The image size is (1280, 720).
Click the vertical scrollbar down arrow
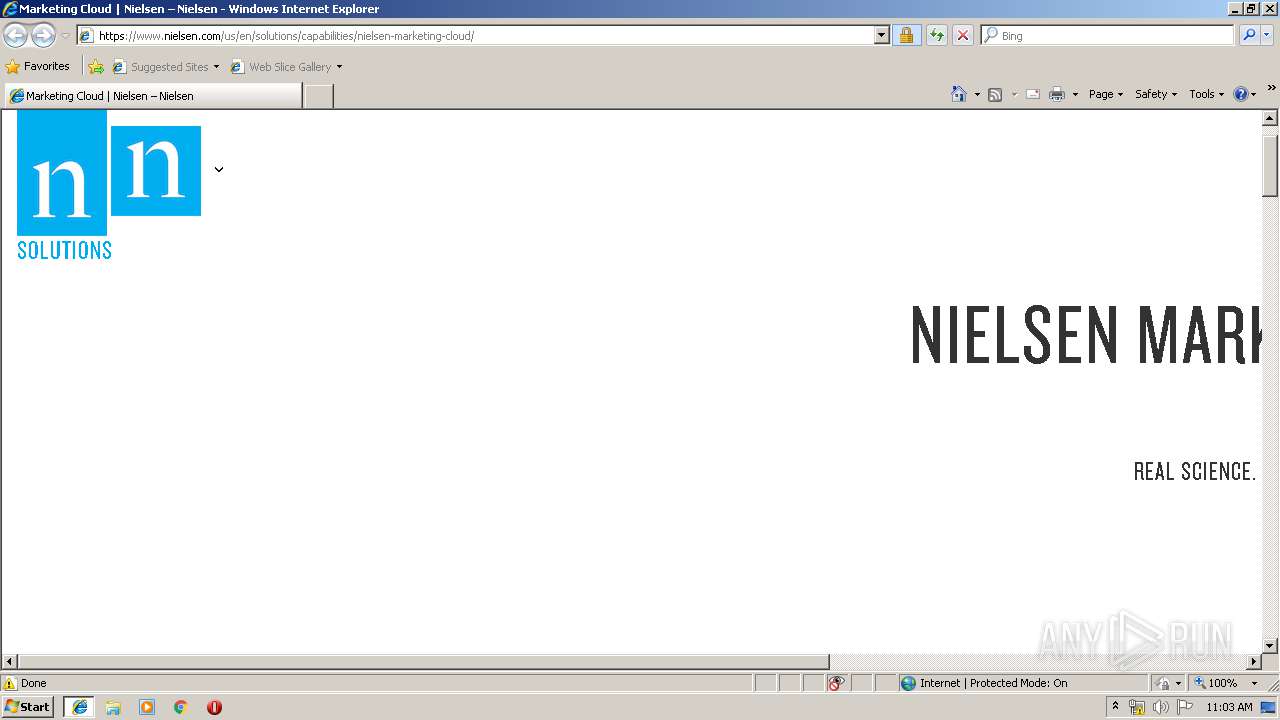pyautogui.click(x=1270, y=646)
